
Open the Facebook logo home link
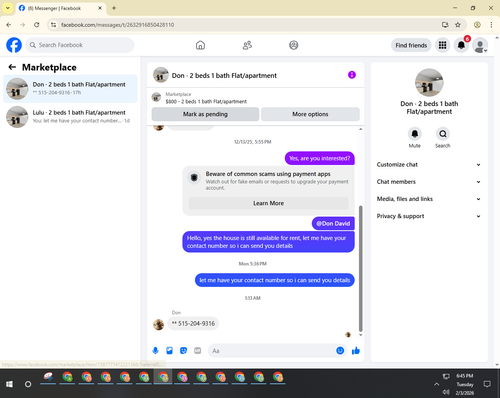(14, 45)
